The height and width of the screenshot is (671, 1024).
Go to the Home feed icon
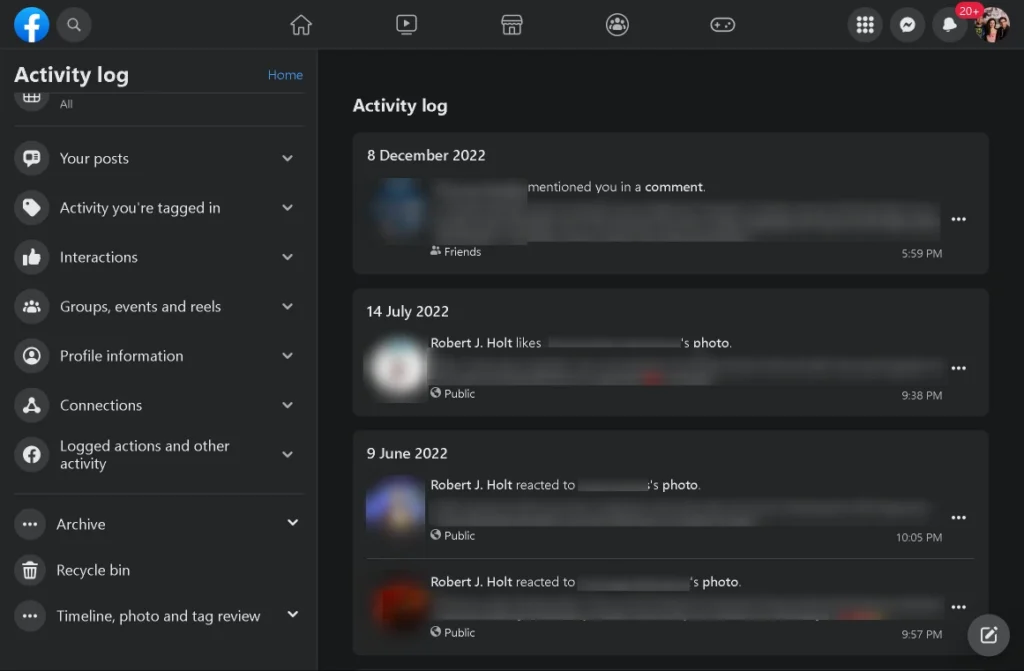(301, 25)
